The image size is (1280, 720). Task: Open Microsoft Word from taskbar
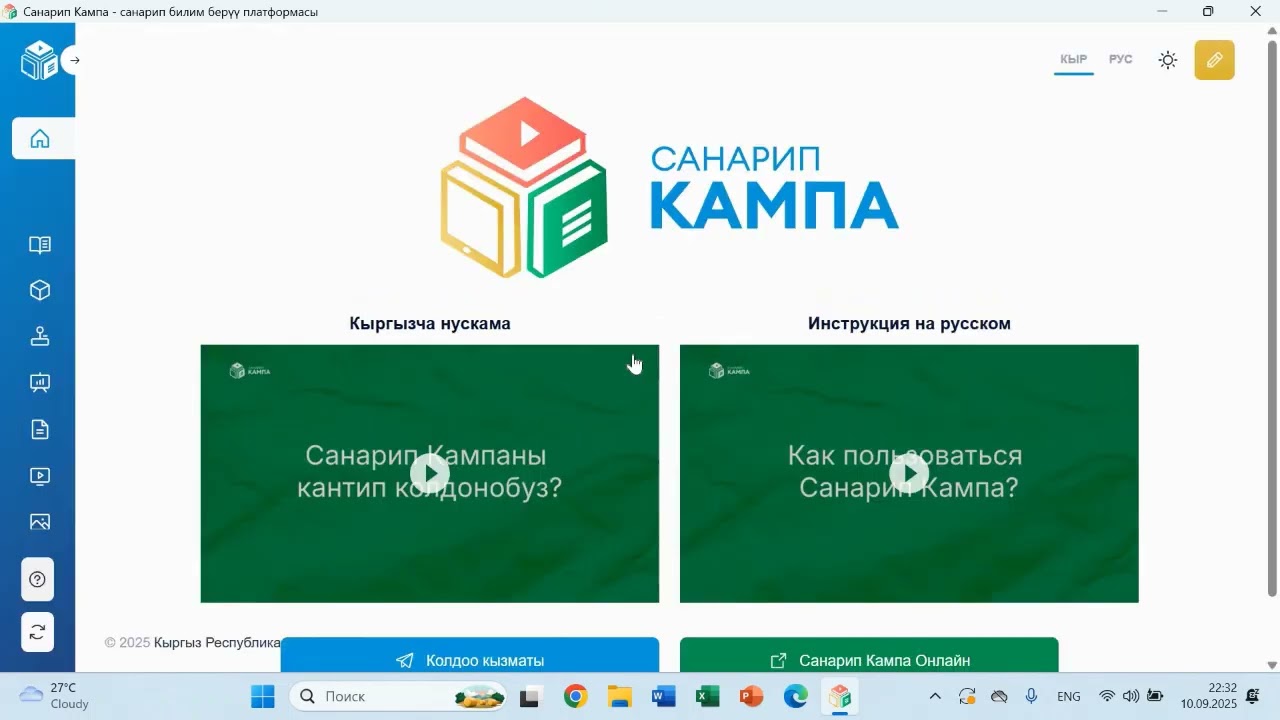click(663, 696)
